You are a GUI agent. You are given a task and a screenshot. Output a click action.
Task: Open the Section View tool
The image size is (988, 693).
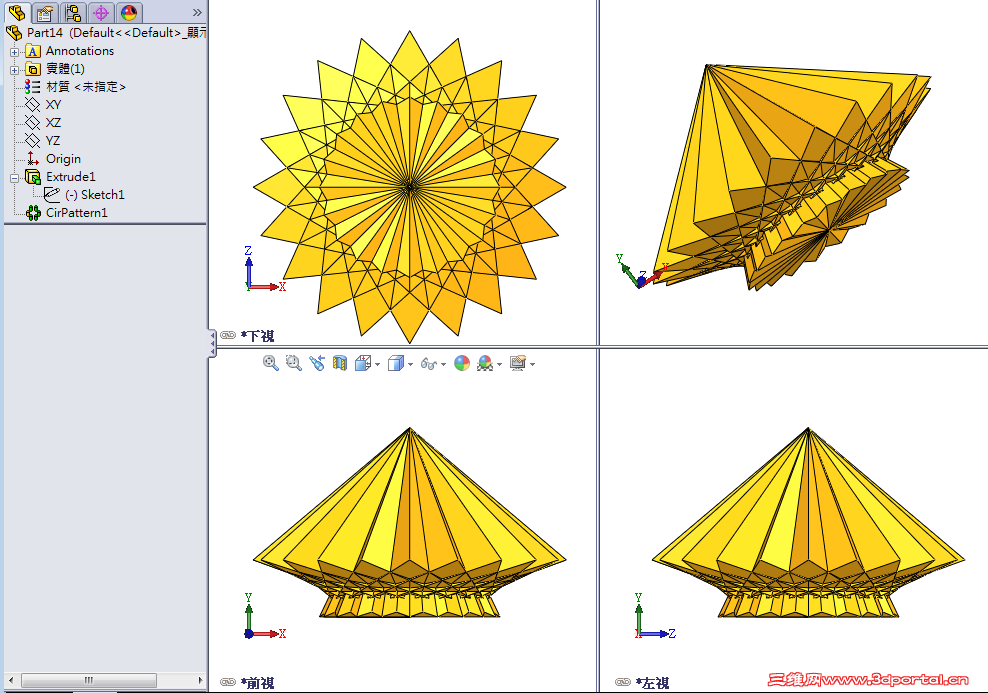point(340,363)
